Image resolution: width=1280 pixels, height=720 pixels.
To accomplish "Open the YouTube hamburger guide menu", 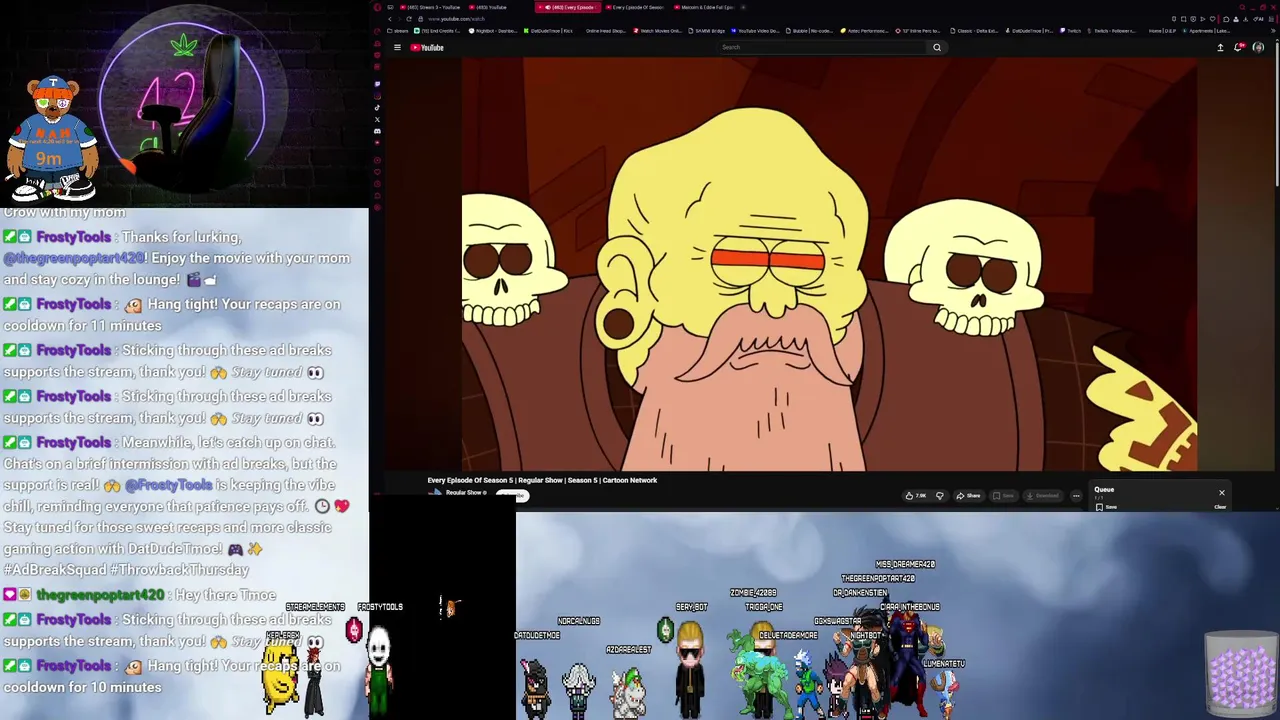I will pyautogui.click(x=397, y=47).
